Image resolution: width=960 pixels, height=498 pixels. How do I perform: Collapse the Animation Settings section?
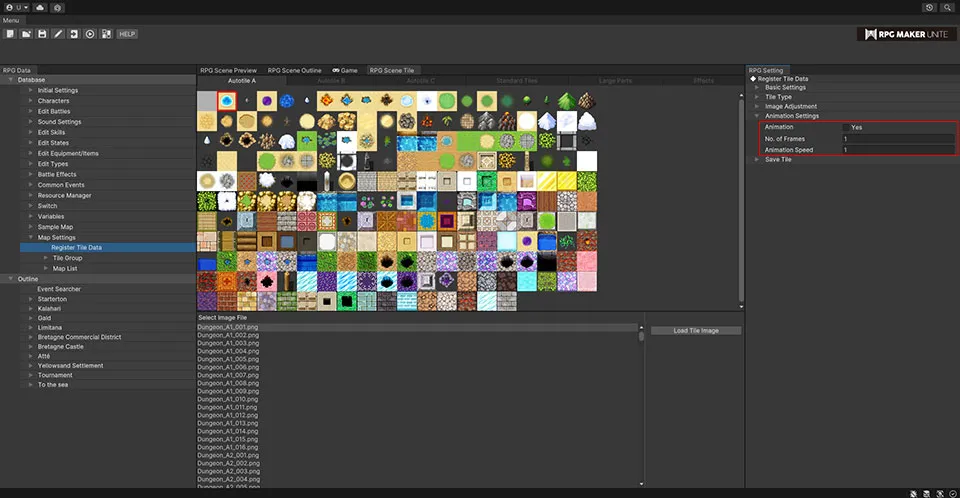point(757,116)
